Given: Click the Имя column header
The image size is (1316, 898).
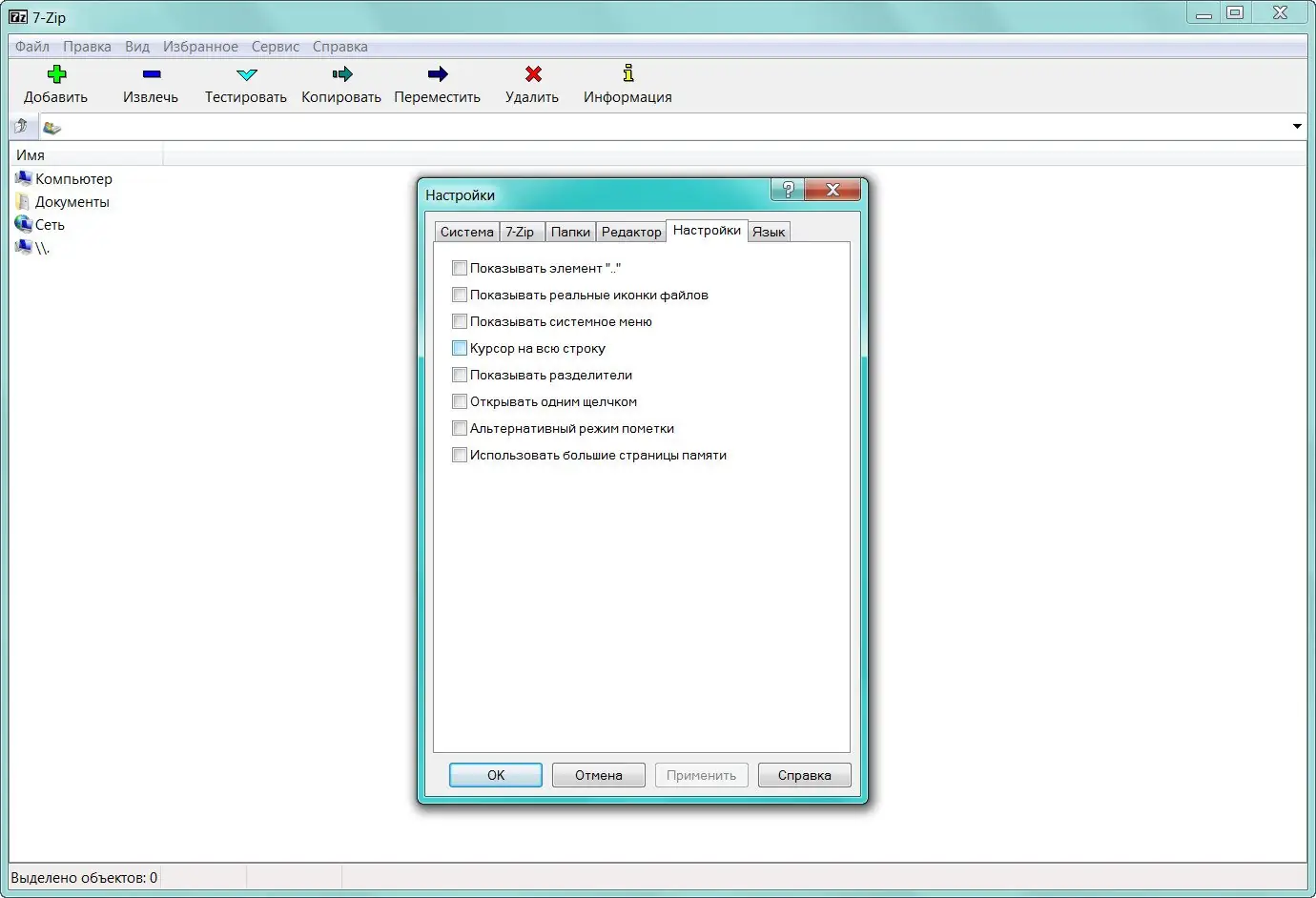Looking at the screenshot, I should pyautogui.click(x=87, y=154).
